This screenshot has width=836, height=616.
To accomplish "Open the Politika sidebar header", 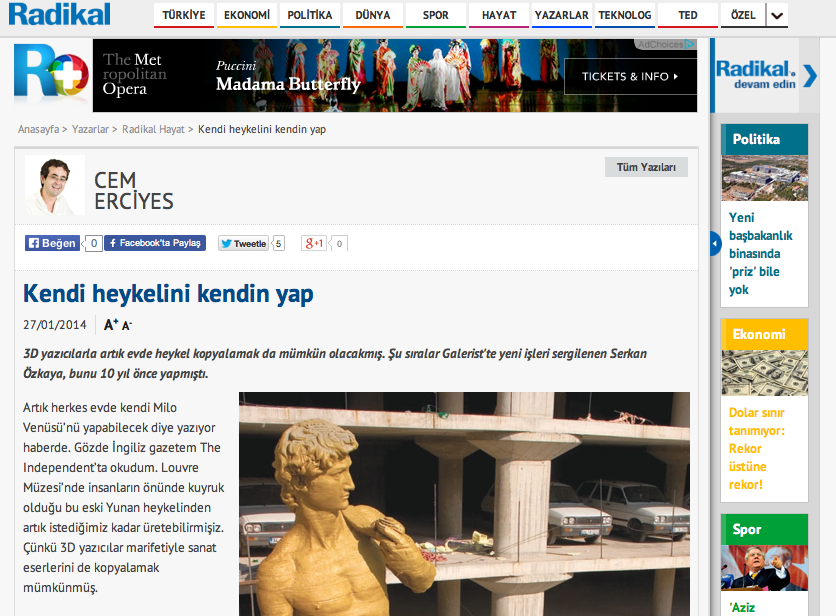I will [x=764, y=139].
